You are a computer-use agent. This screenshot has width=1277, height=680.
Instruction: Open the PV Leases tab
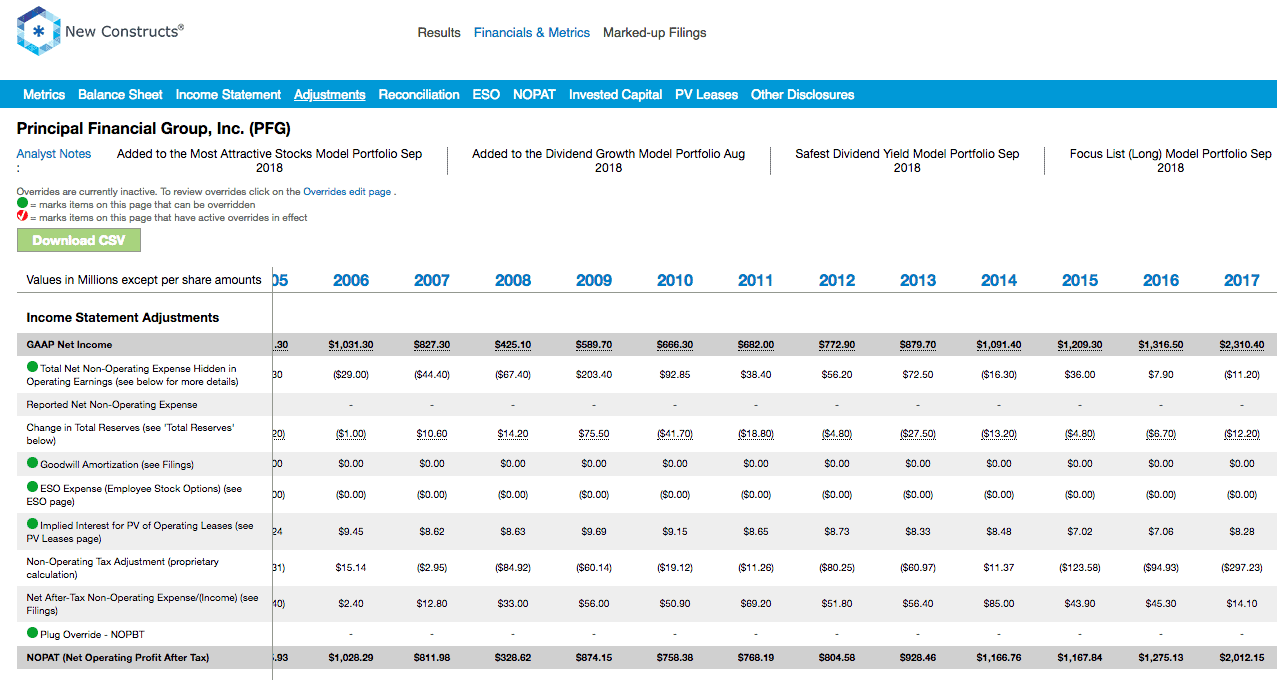706,95
